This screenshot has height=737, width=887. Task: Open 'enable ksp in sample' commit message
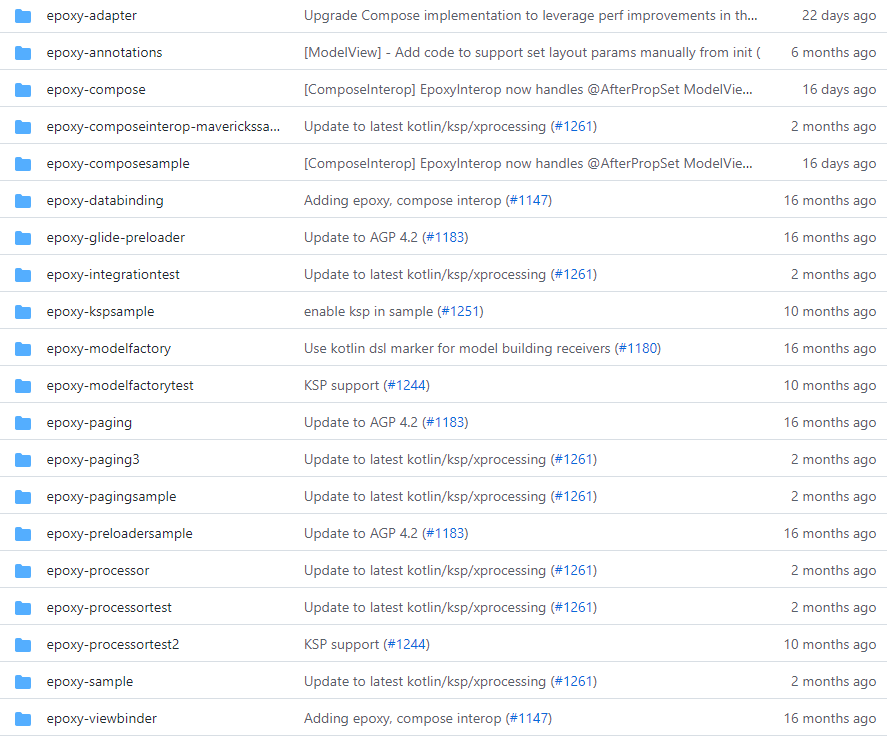tap(368, 312)
